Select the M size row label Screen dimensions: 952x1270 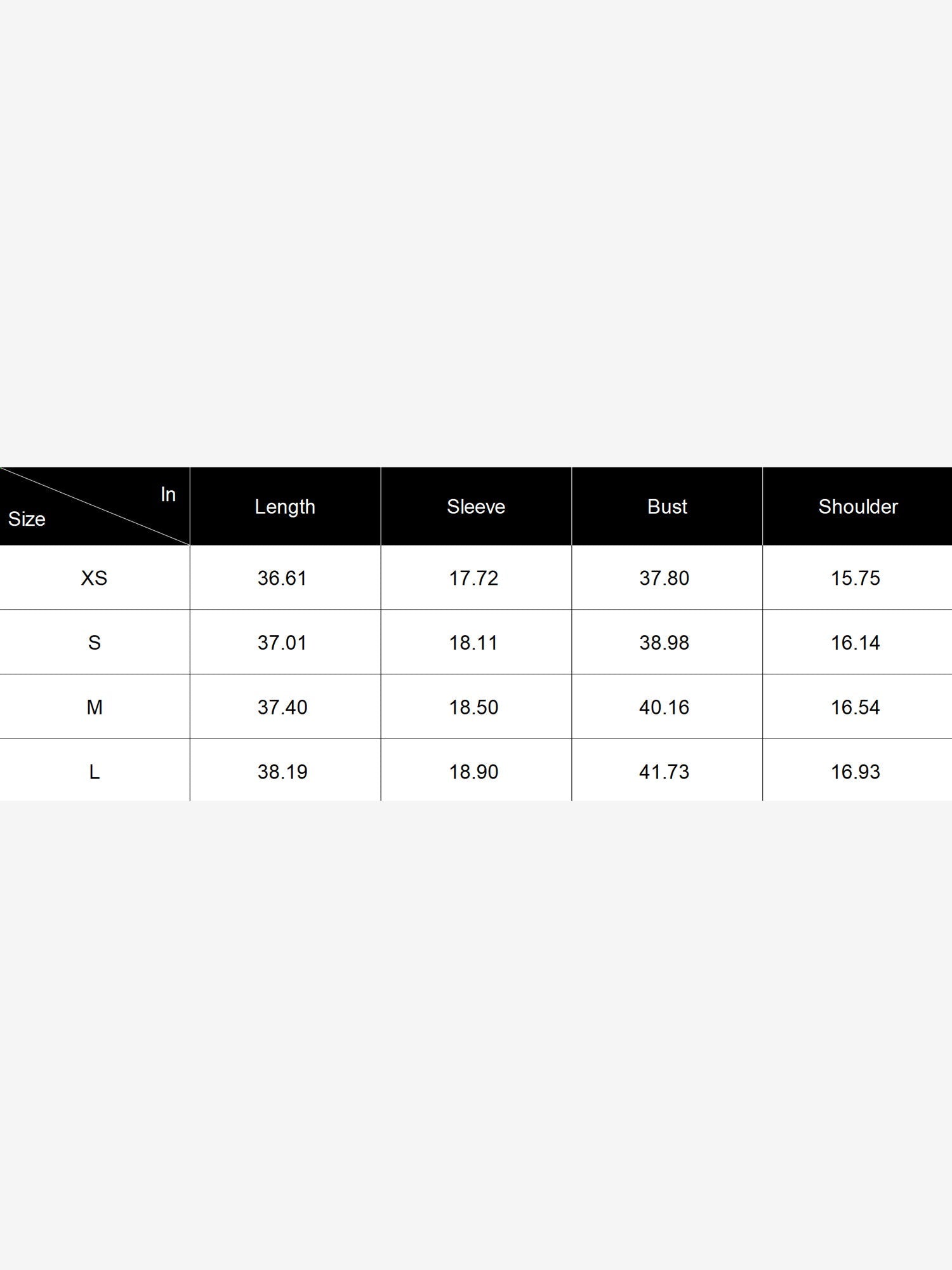(x=94, y=707)
